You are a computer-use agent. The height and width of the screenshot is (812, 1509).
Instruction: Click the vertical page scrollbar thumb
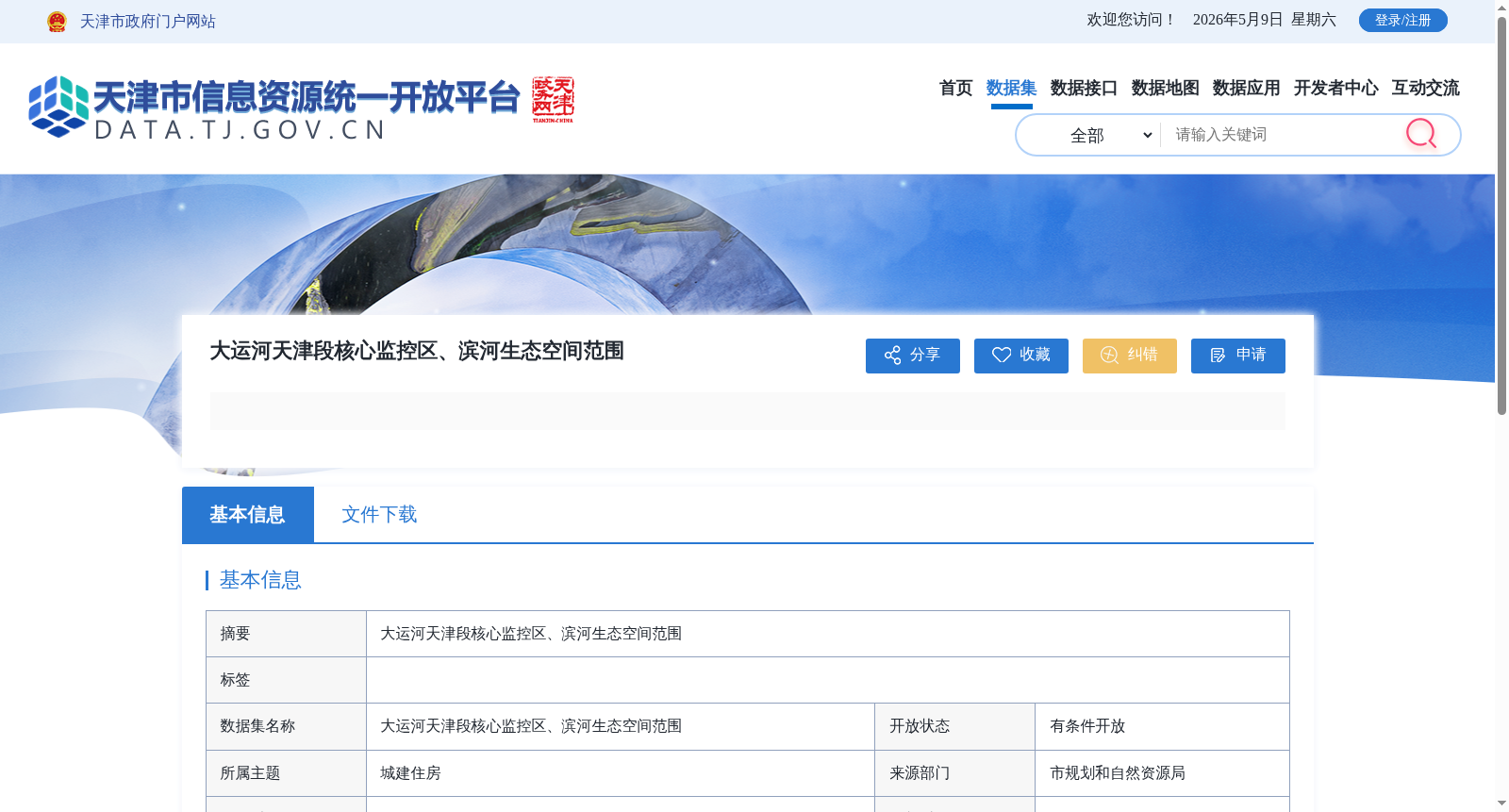point(1501,215)
